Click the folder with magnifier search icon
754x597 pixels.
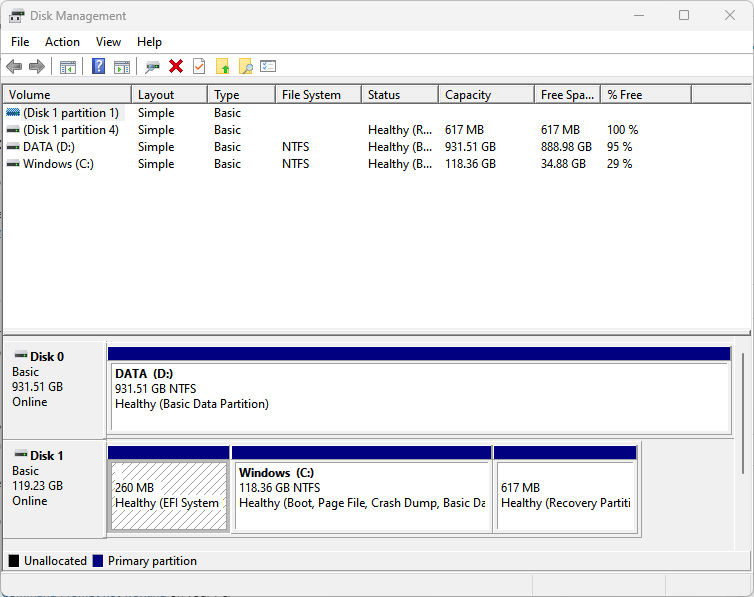tap(245, 67)
